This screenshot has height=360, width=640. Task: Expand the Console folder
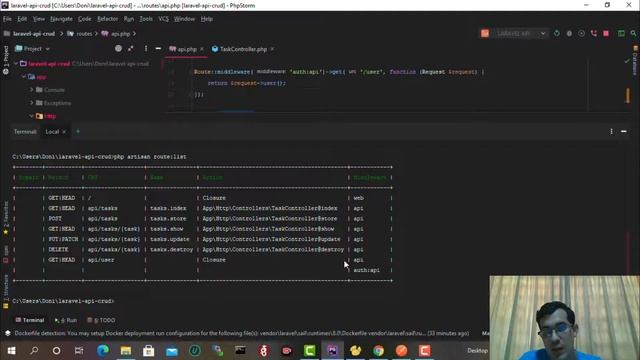click(31, 90)
